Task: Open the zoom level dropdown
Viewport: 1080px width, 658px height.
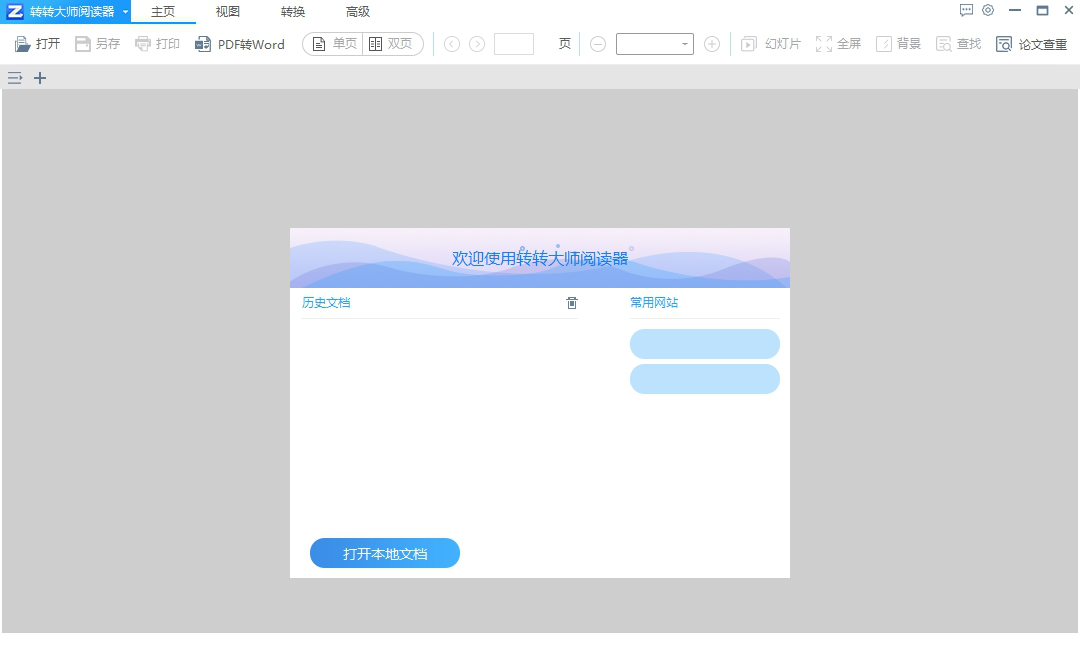Action: 684,44
